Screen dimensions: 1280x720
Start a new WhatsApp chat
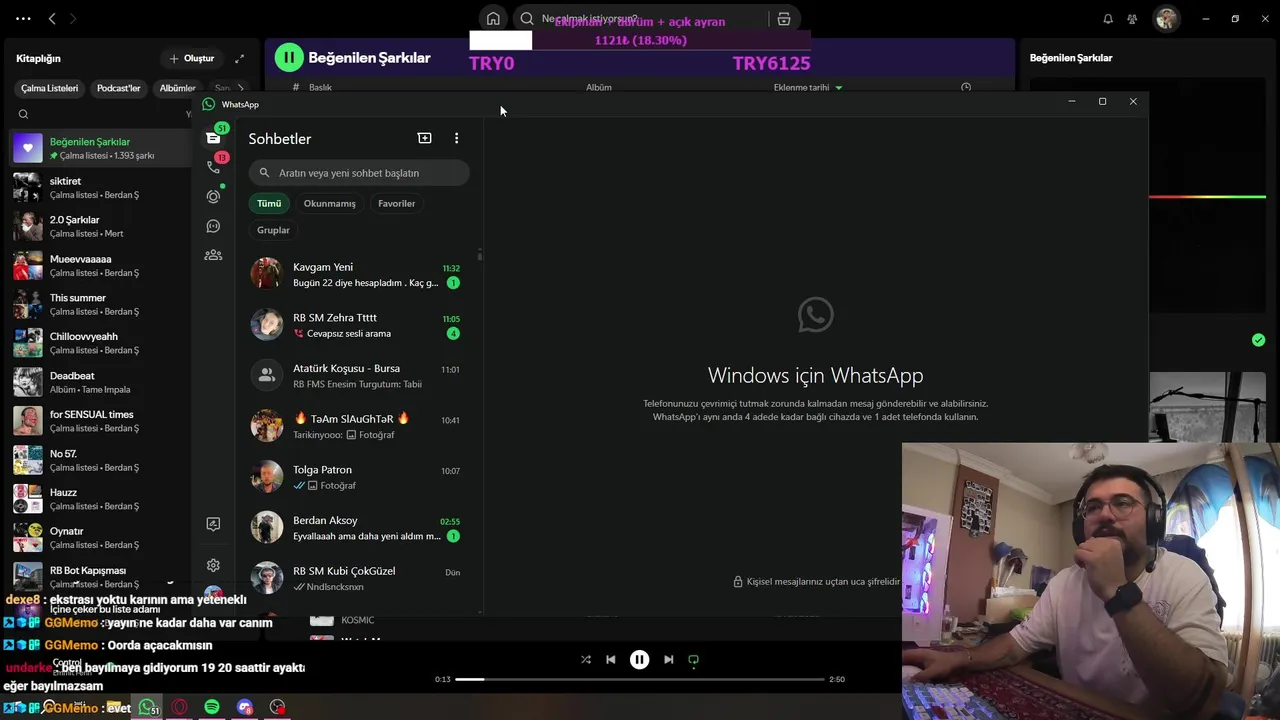coord(424,138)
